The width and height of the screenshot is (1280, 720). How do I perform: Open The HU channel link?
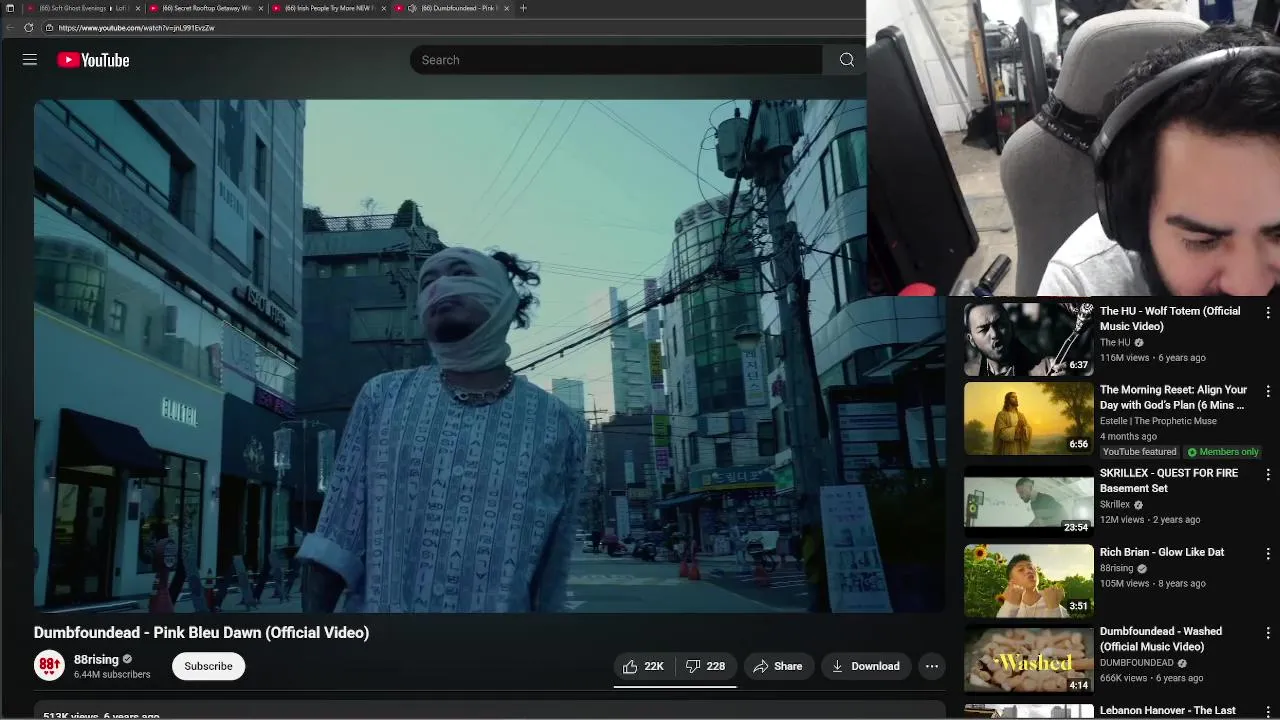tap(1116, 342)
